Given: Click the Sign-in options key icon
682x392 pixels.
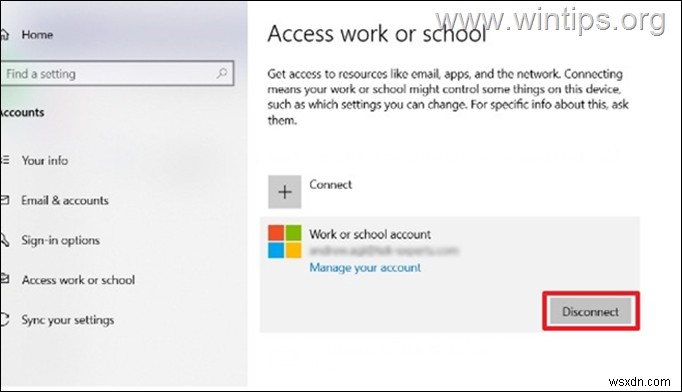Looking at the screenshot, I should (4, 240).
